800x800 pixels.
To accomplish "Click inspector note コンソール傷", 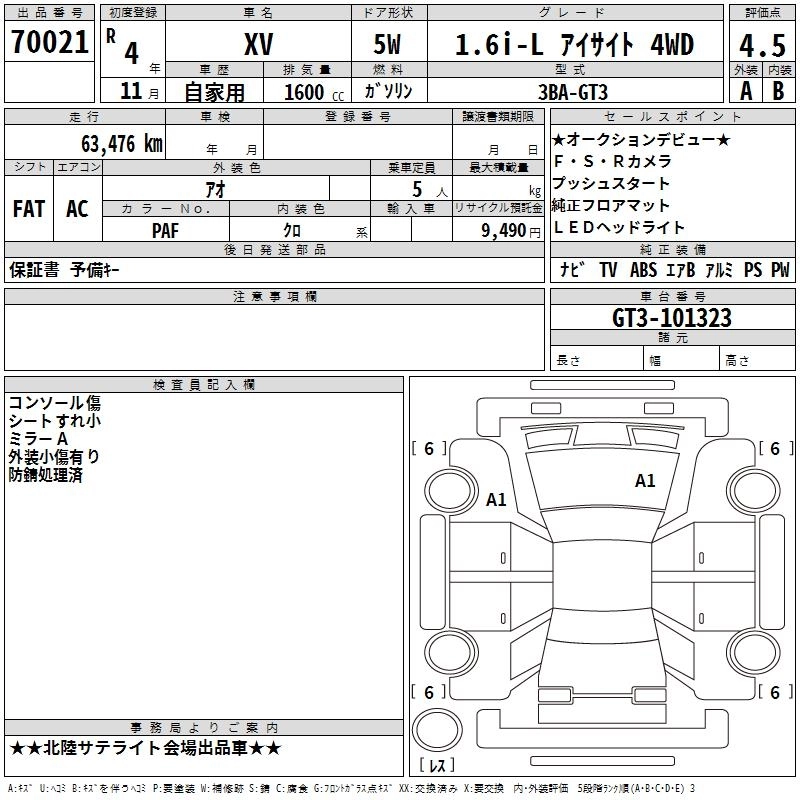I will 55,403.
